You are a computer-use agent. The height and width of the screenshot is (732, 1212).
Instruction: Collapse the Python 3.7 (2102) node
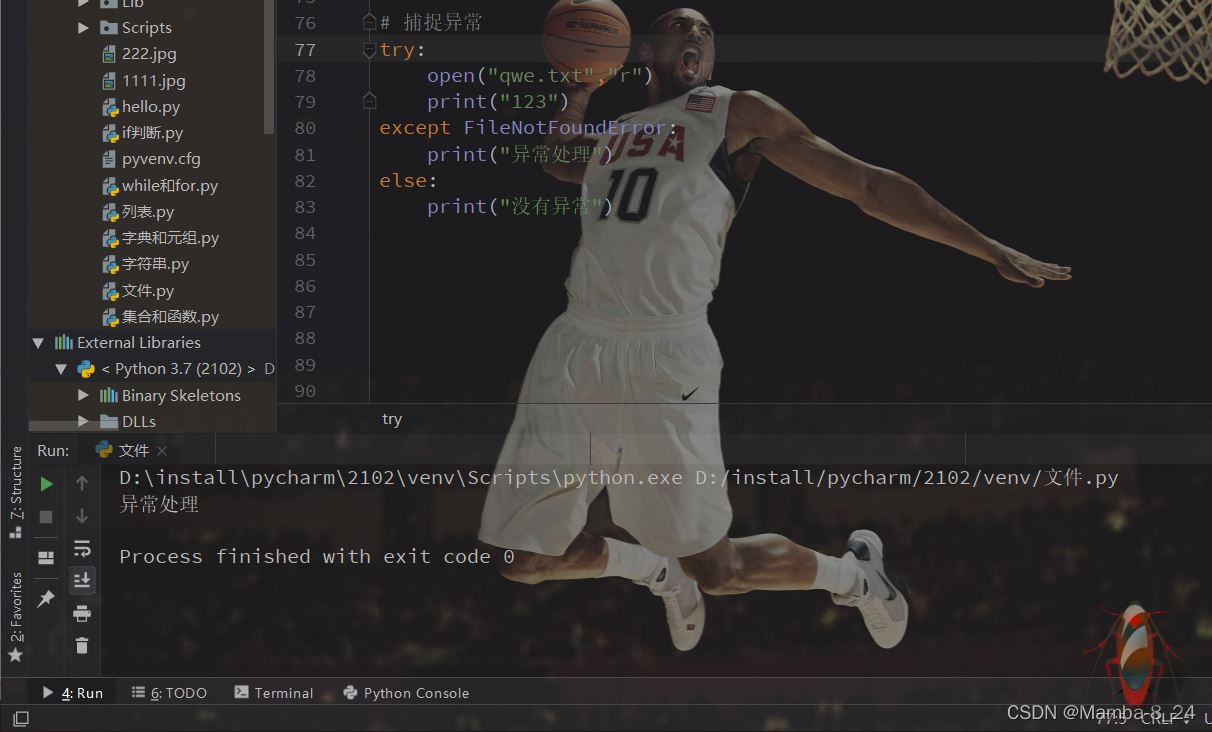pos(61,369)
